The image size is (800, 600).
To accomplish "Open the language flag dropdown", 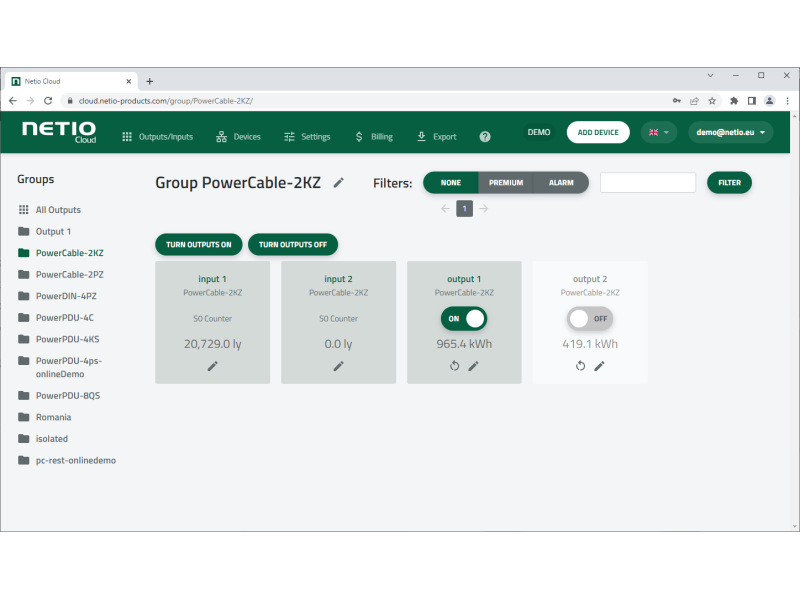I will 659,132.
